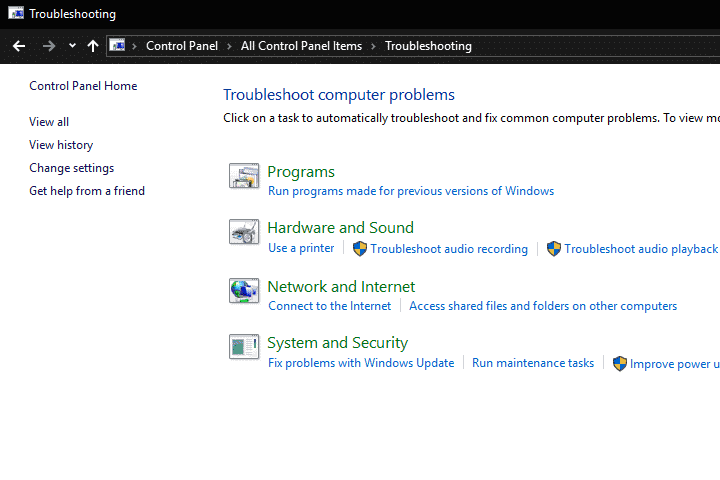Screen dimensions: 720x480
Task: Open Access shared files and folders link
Action: 543,306
